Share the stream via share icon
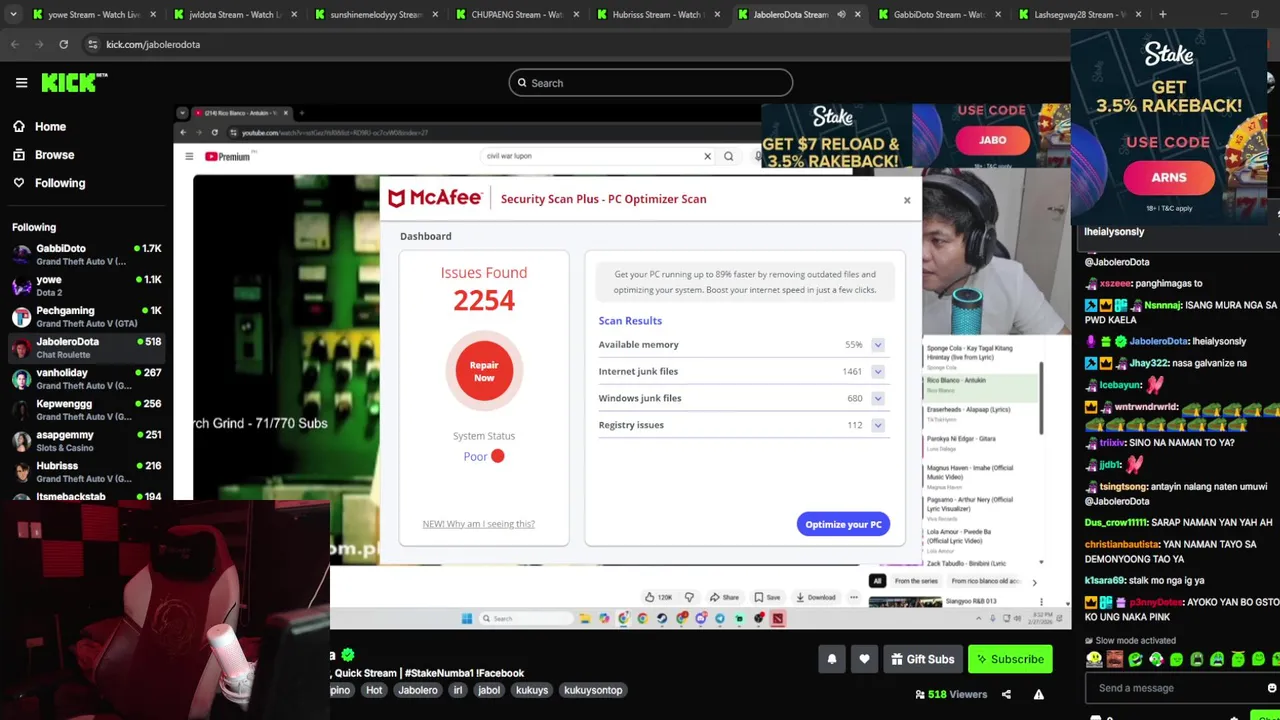This screenshot has width=1280, height=720. coord(1006,695)
